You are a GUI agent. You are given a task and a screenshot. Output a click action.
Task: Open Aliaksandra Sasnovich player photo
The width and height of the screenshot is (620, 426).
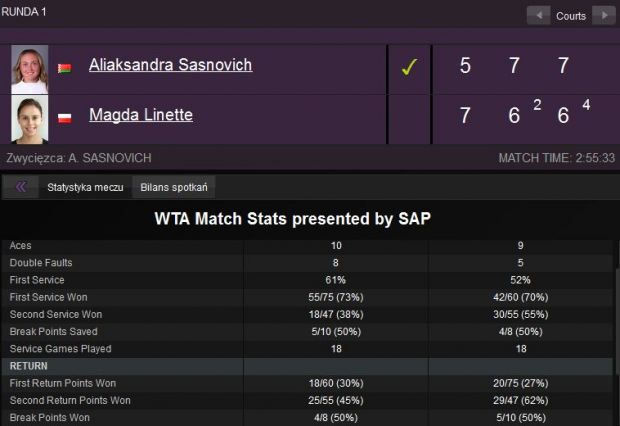click(30, 69)
